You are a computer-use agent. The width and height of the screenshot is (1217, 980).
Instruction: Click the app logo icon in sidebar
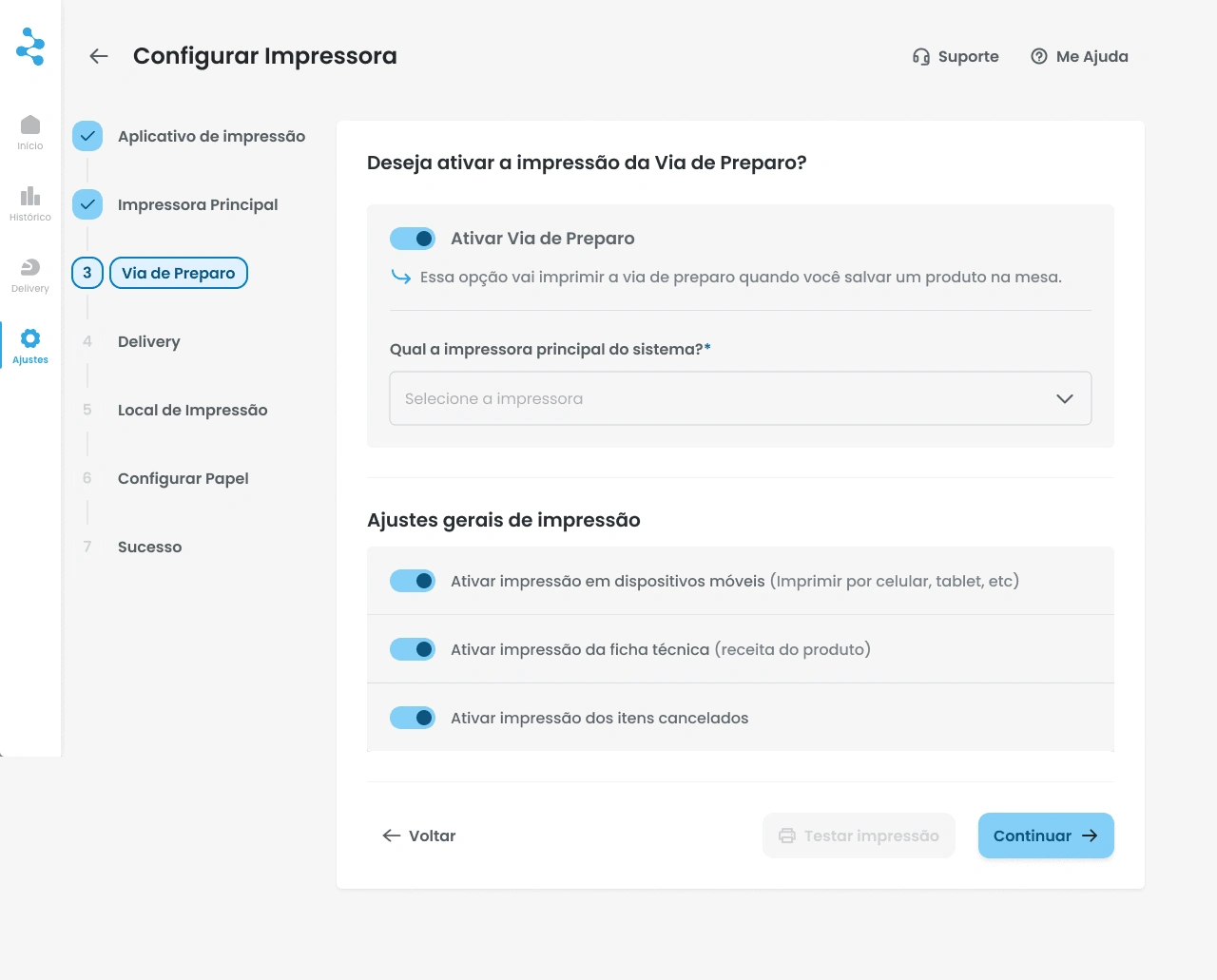point(30,46)
